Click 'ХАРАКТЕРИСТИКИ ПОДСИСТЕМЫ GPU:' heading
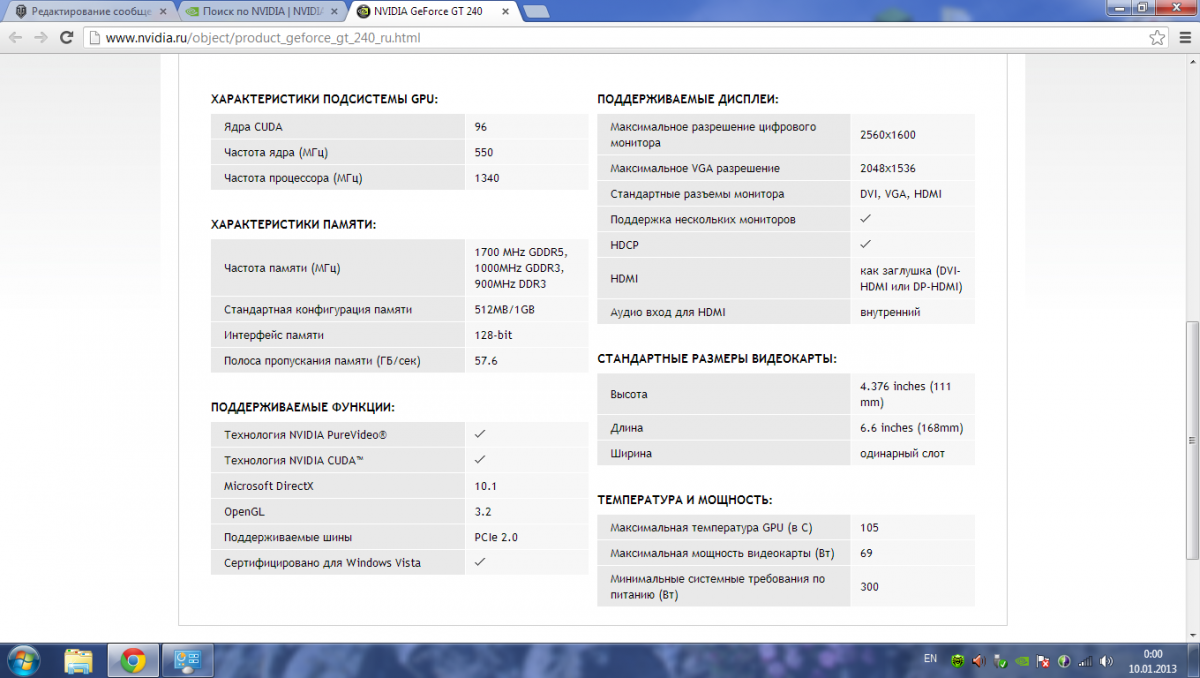 coord(324,99)
